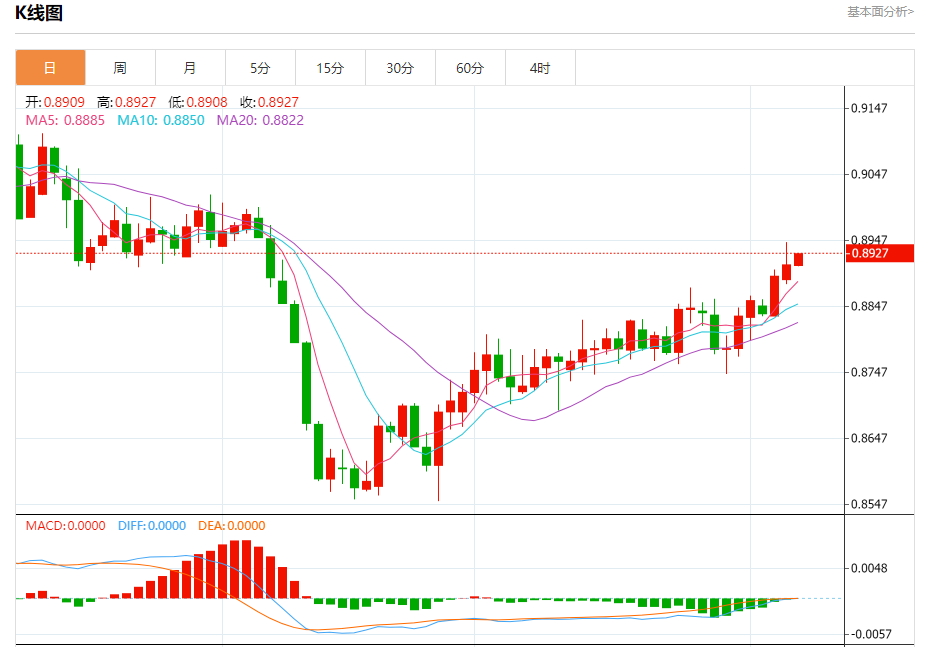Click the MACD:0.0000 readout
The image size is (926, 647).
coord(66,525)
